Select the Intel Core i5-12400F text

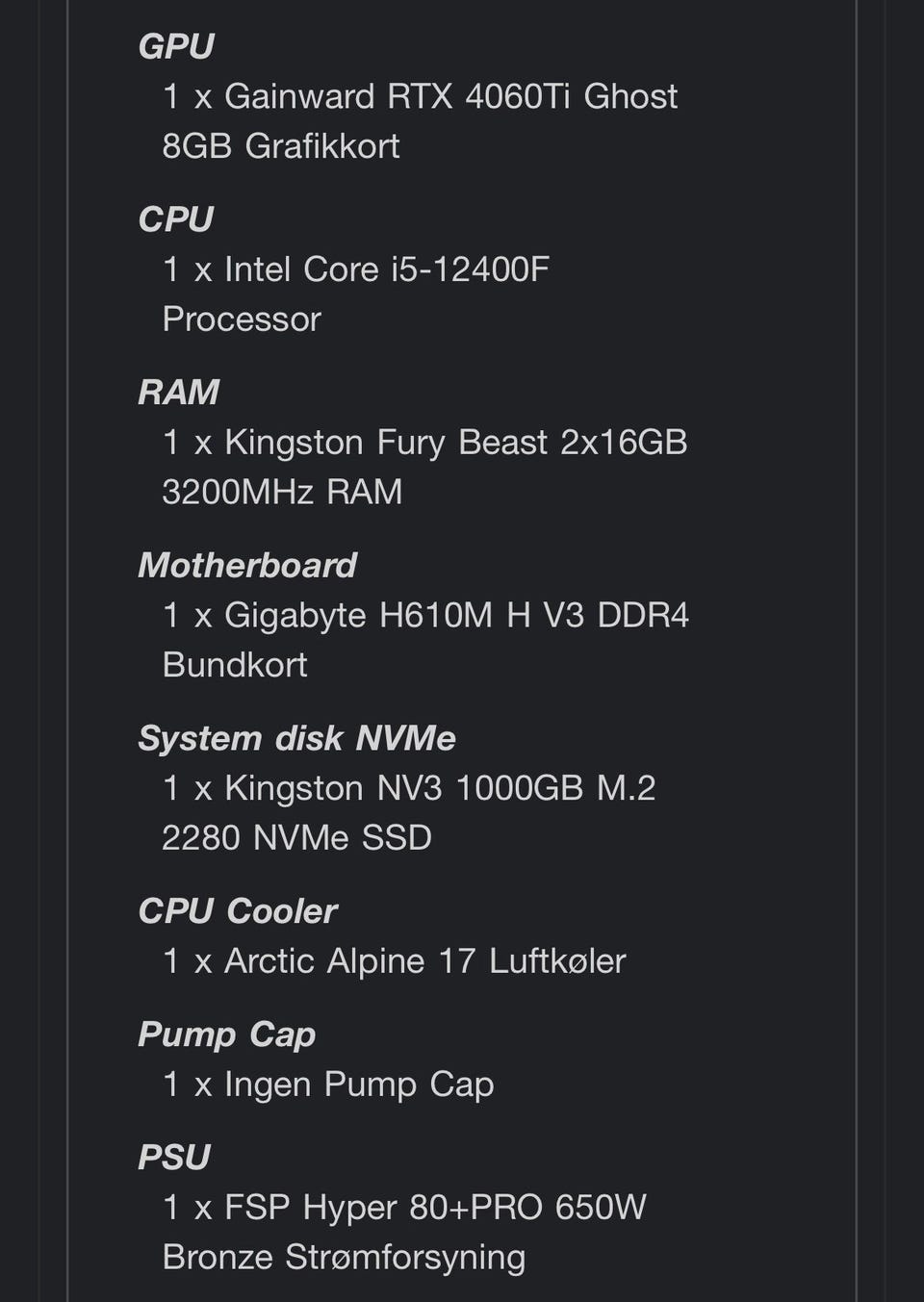(386, 269)
